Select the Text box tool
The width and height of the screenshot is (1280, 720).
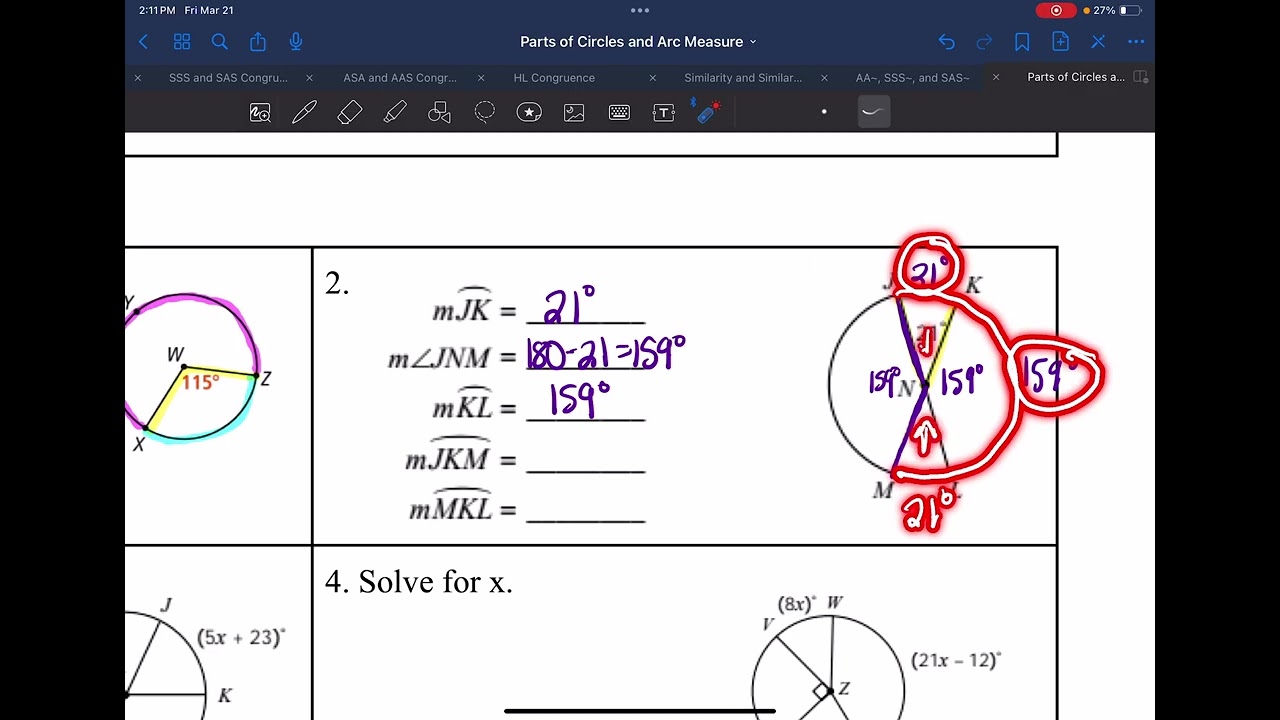click(664, 113)
